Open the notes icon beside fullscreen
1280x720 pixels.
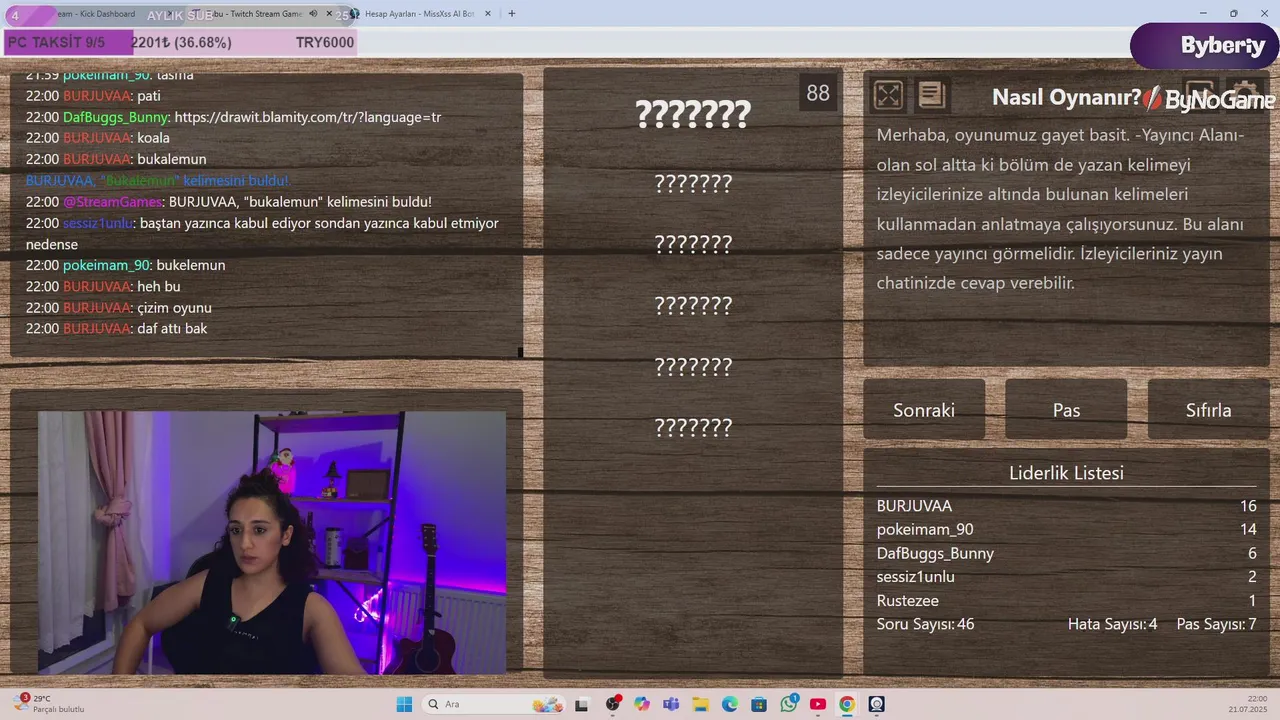(x=931, y=95)
